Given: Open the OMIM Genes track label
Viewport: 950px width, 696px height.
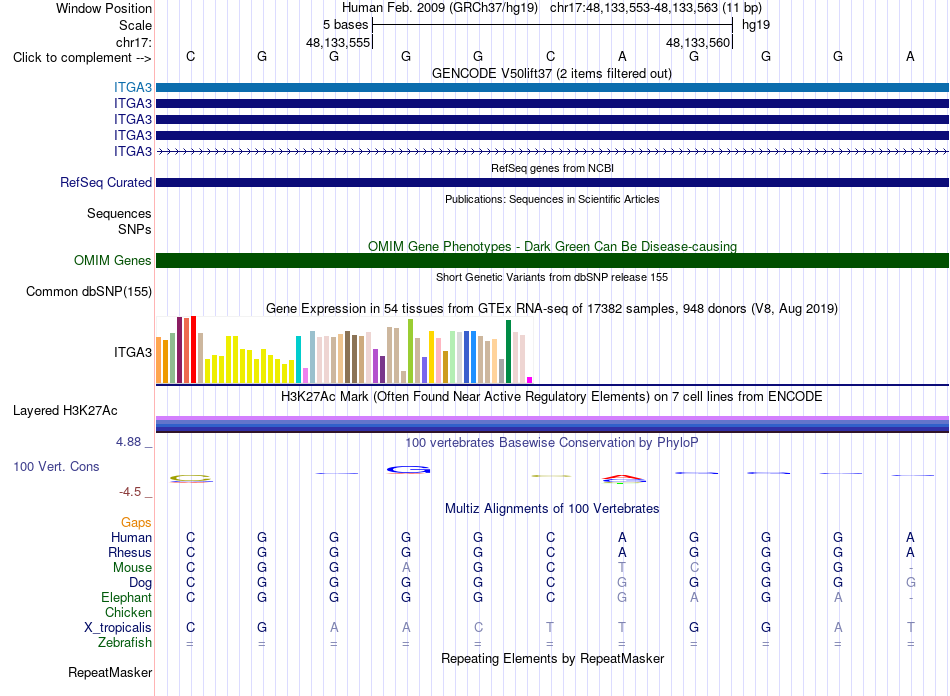Looking at the screenshot, I should click(x=113, y=260).
